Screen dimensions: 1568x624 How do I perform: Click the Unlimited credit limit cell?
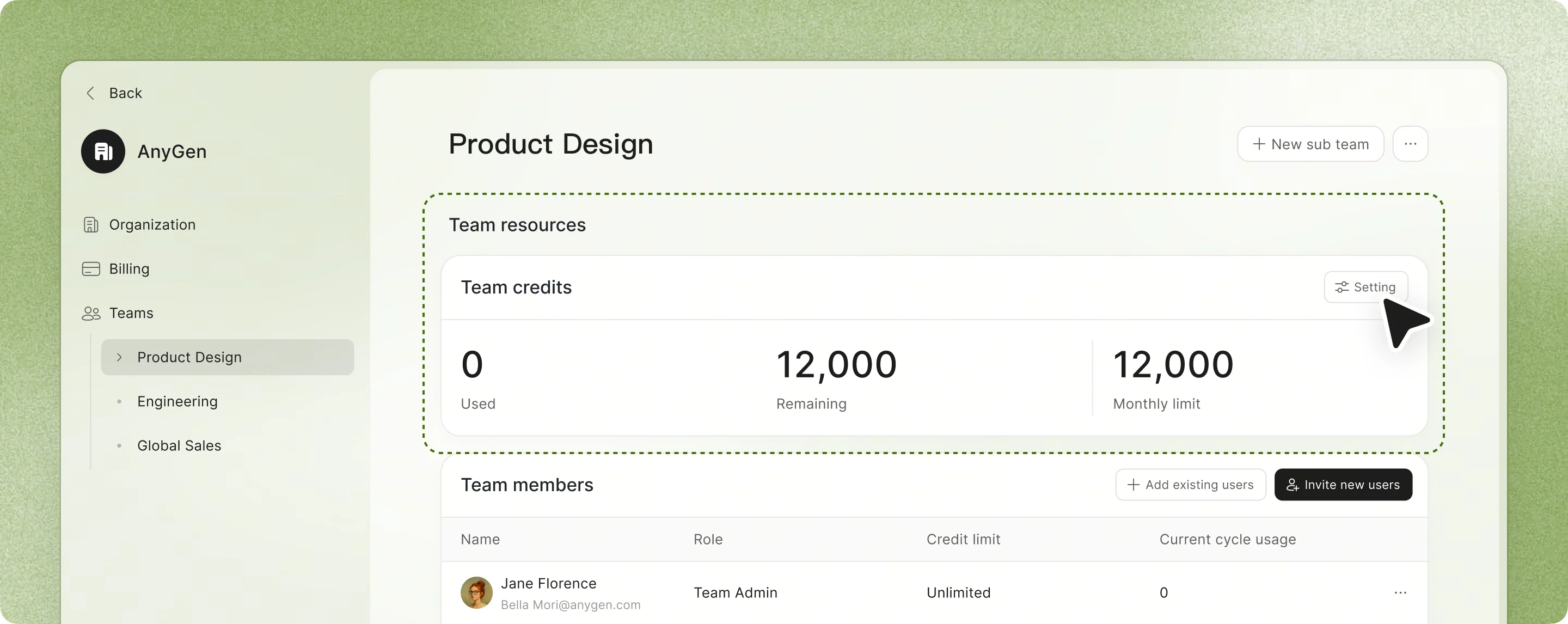click(x=958, y=592)
